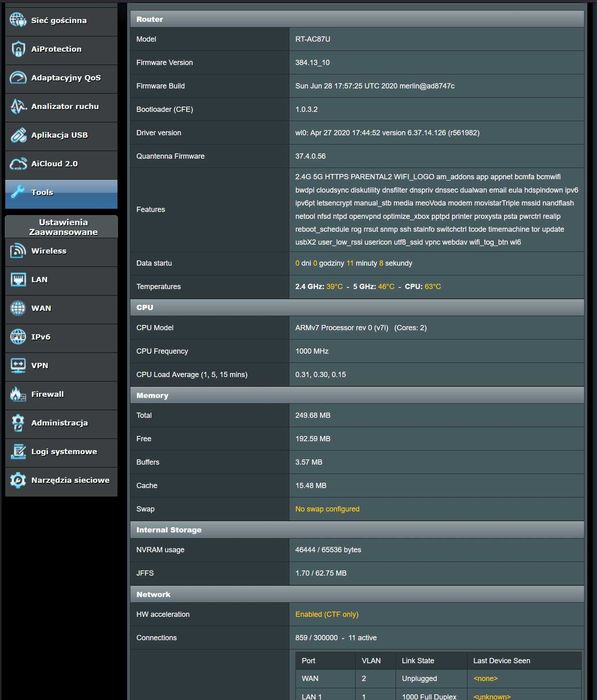Open Analizator ruchu menu entry
Image resolution: width=597 pixels, height=700 pixels.
point(65,106)
